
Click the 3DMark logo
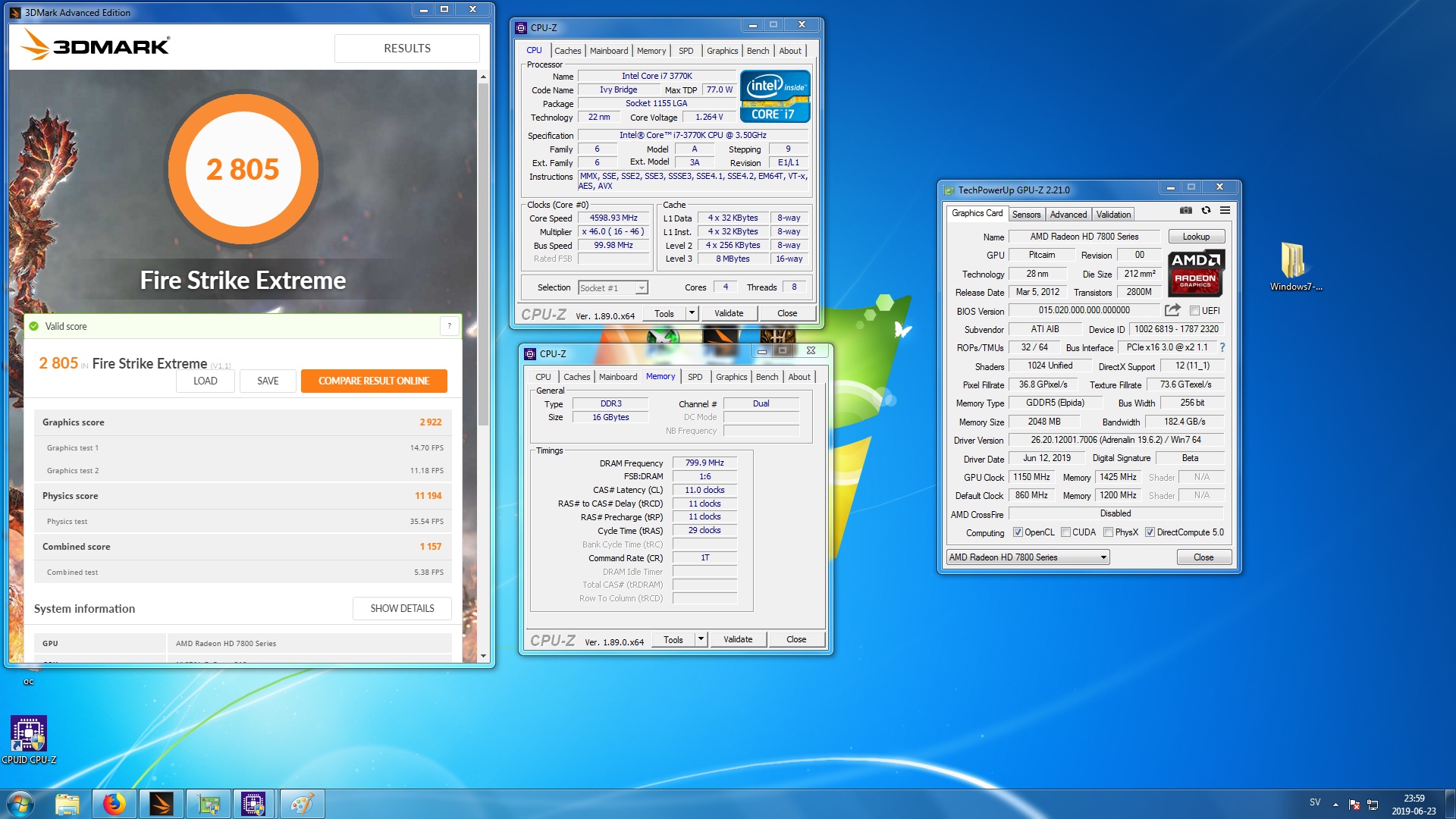[x=96, y=45]
